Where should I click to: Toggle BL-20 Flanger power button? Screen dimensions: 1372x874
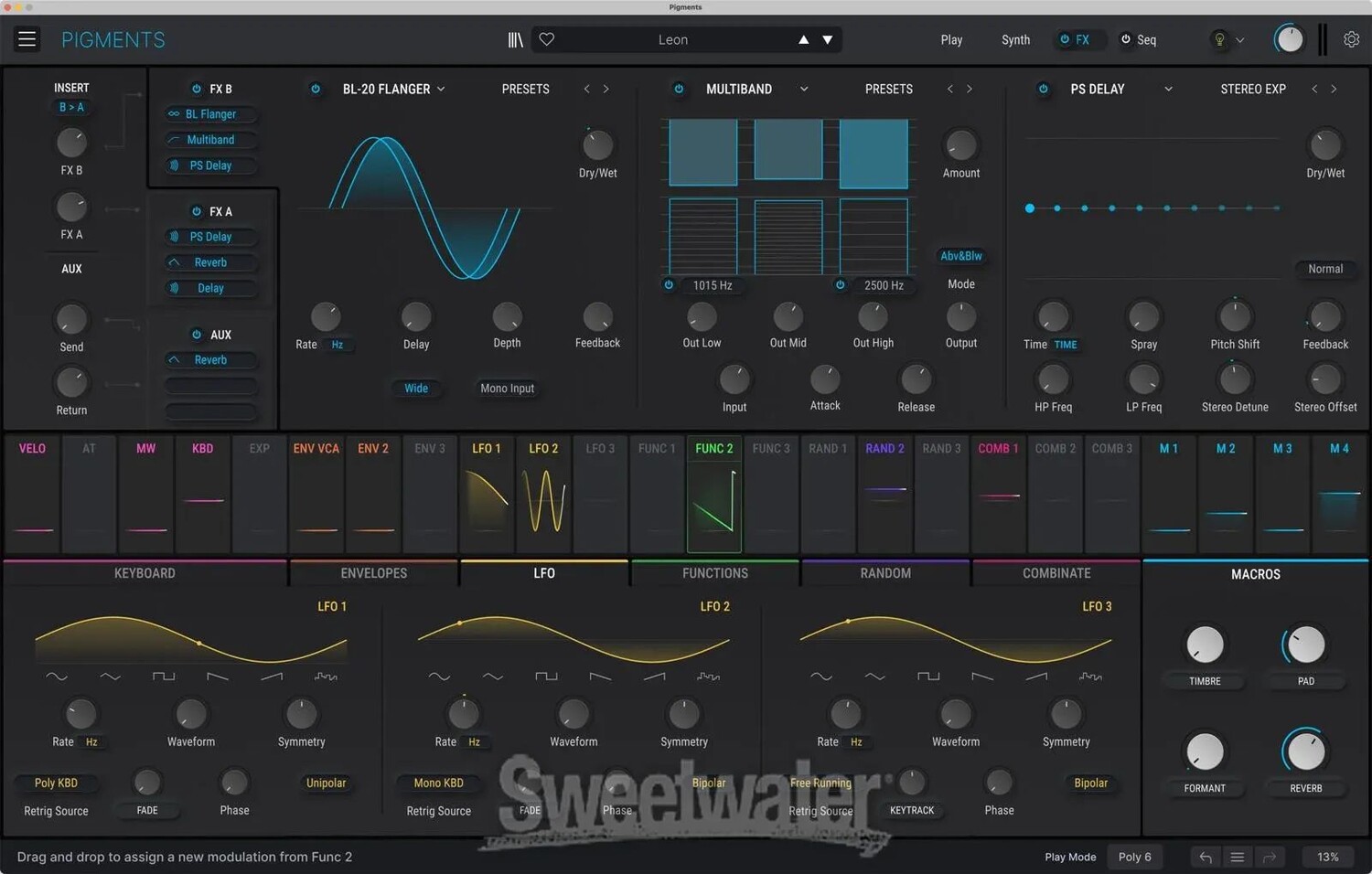(316, 89)
